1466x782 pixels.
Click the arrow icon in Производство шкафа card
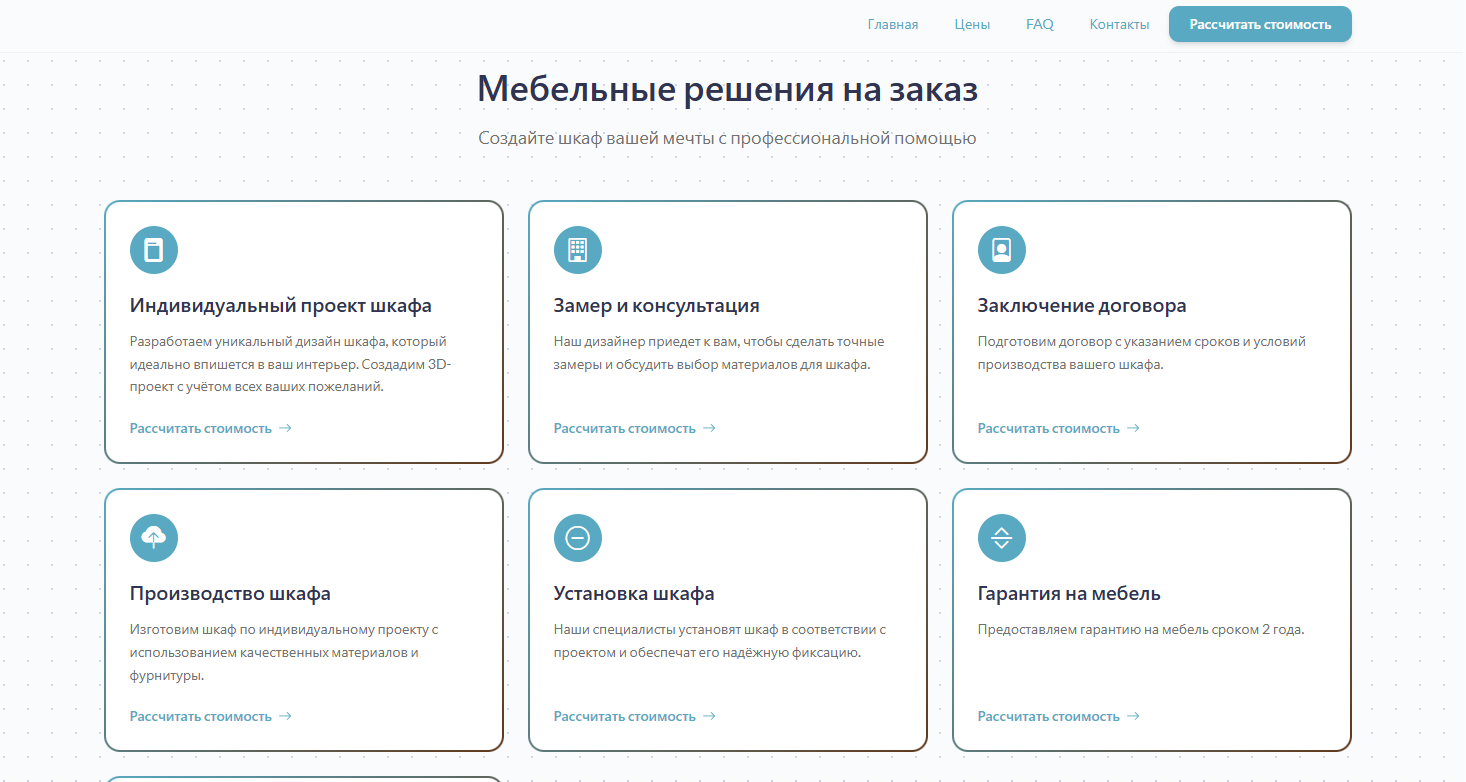(x=285, y=716)
